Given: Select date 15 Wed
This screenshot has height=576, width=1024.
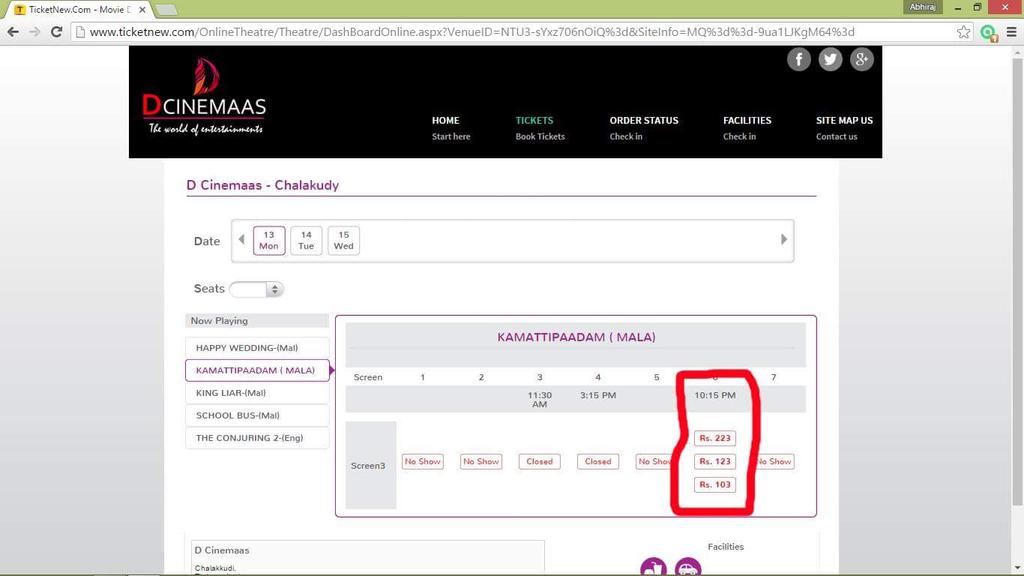Looking at the screenshot, I should point(344,240).
